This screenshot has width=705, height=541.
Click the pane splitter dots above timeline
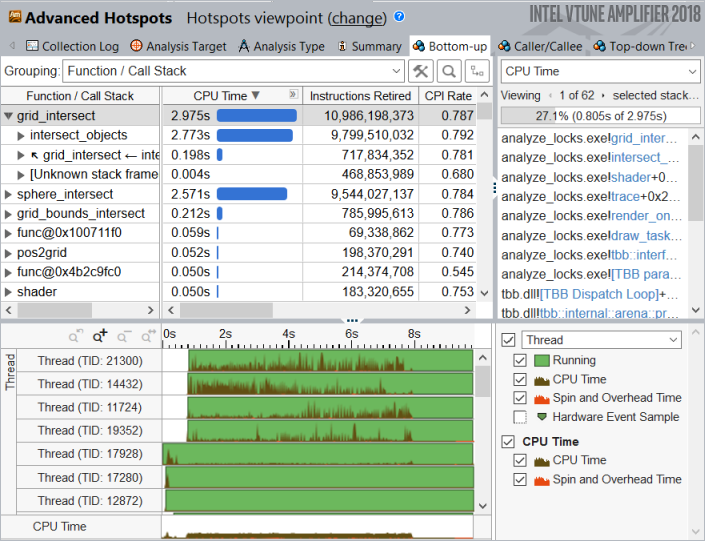coord(352,321)
